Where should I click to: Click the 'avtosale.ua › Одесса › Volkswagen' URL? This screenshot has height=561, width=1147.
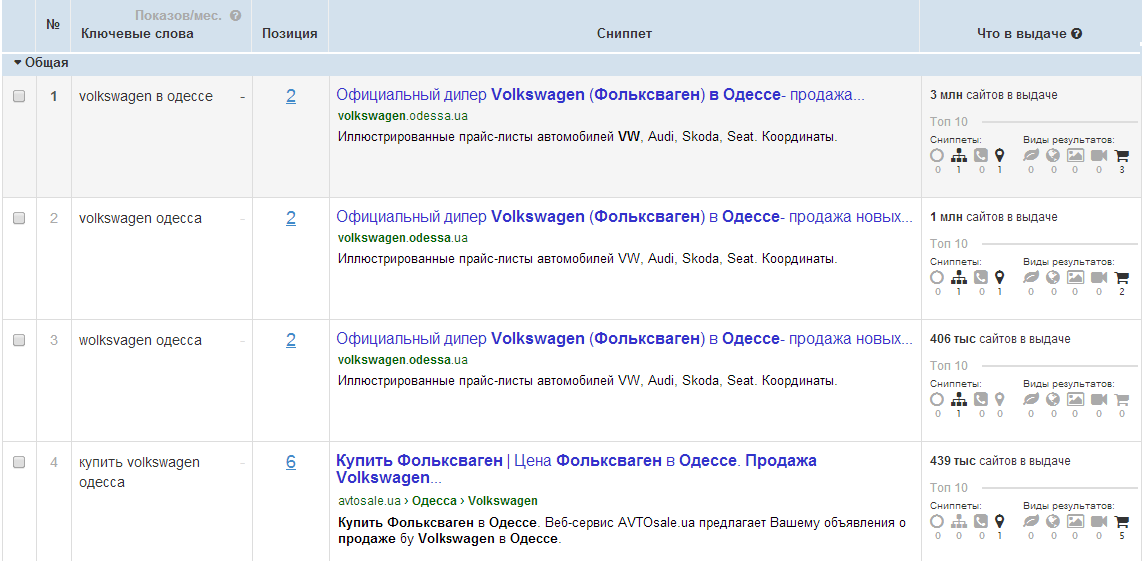(x=437, y=501)
